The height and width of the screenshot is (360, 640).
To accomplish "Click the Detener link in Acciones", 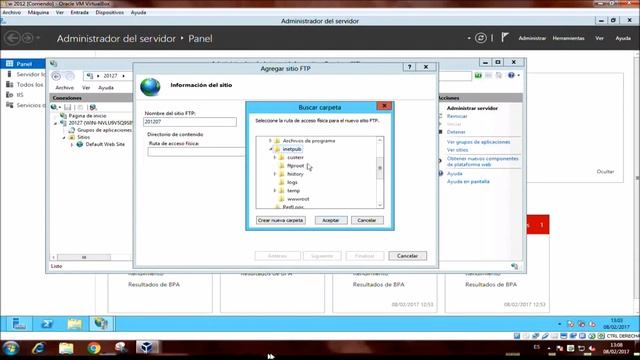I will (x=456, y=132).
